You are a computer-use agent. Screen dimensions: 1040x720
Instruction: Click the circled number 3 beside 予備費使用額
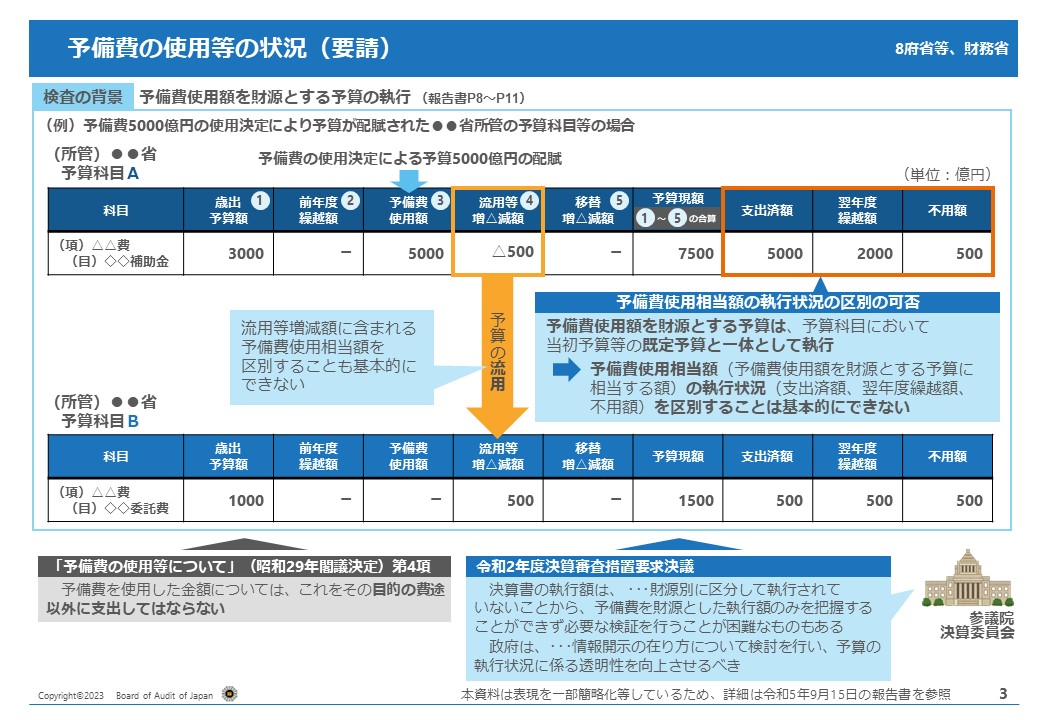pyautogui.click(x=440, y=200)
